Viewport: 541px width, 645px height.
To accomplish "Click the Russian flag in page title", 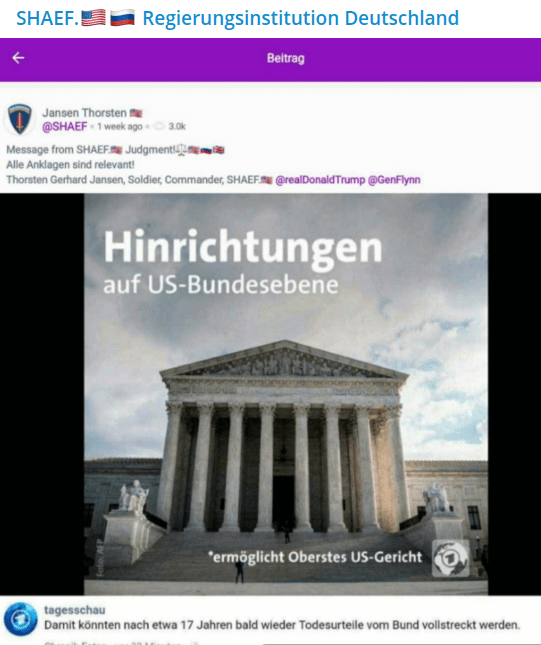I will [x=122, y=18].
